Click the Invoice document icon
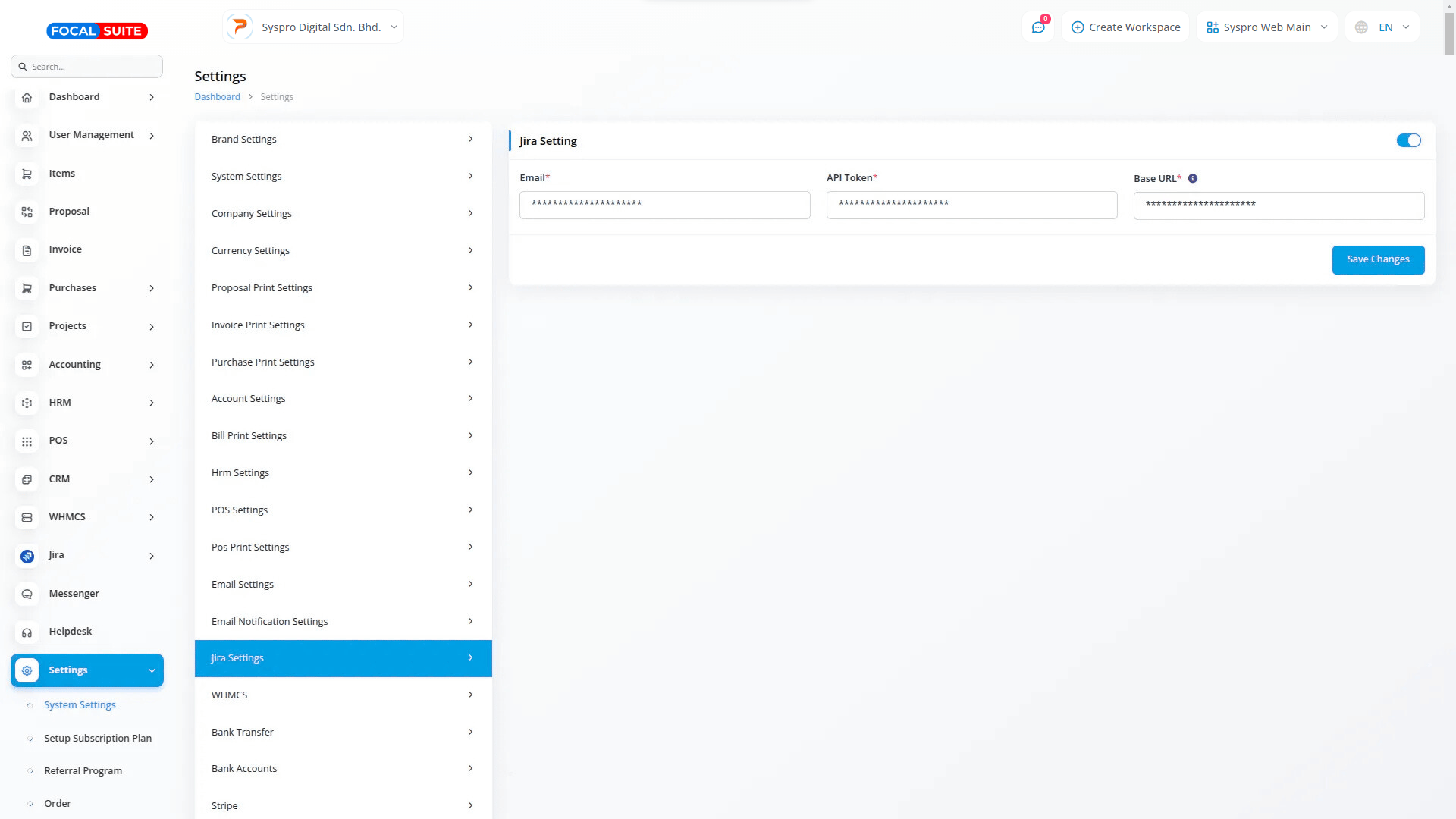The height and width of the screenshot is (819, 1456). click(27, 250)
